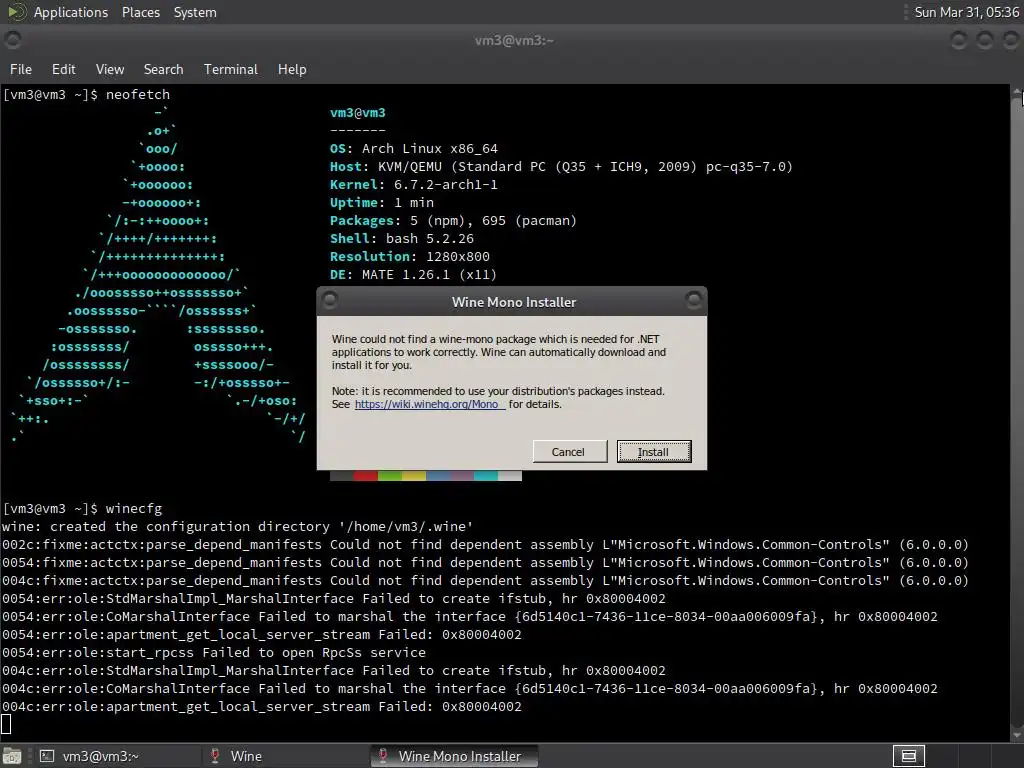Click the Install button in Wine Mono Installer

pos(654,452)
